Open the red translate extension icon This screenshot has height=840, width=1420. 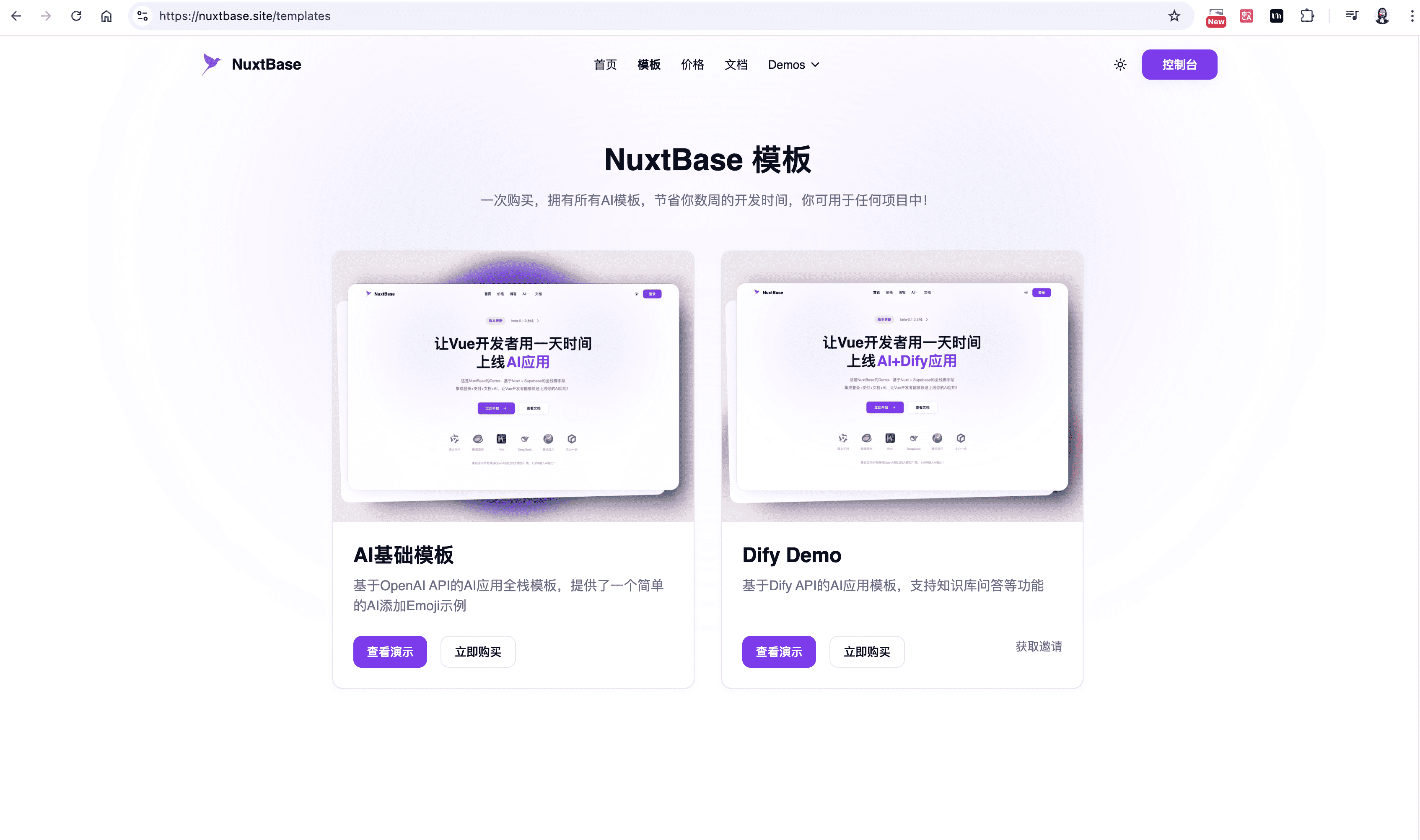(x=1246, y=16)
